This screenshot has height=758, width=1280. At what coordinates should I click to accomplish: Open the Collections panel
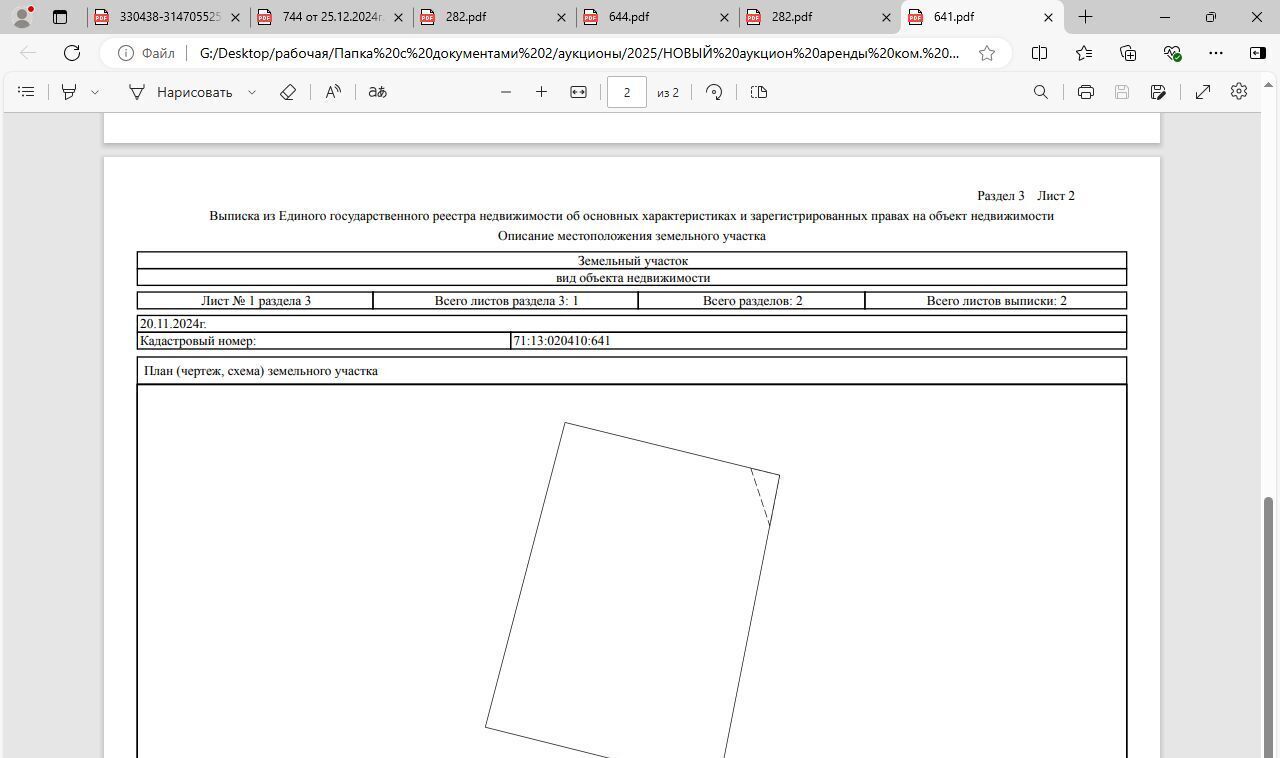(1128, 53)
